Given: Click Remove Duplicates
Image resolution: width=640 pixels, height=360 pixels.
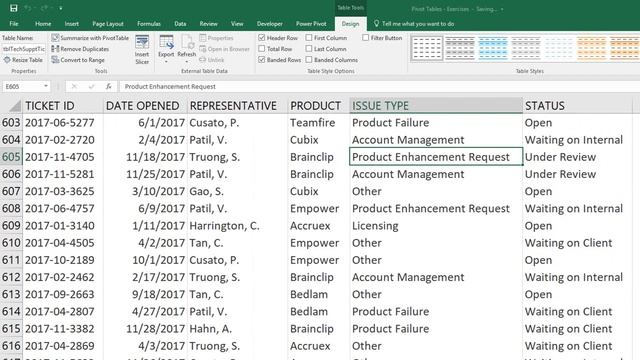Looking at the screenshot, I should point(80,49).
